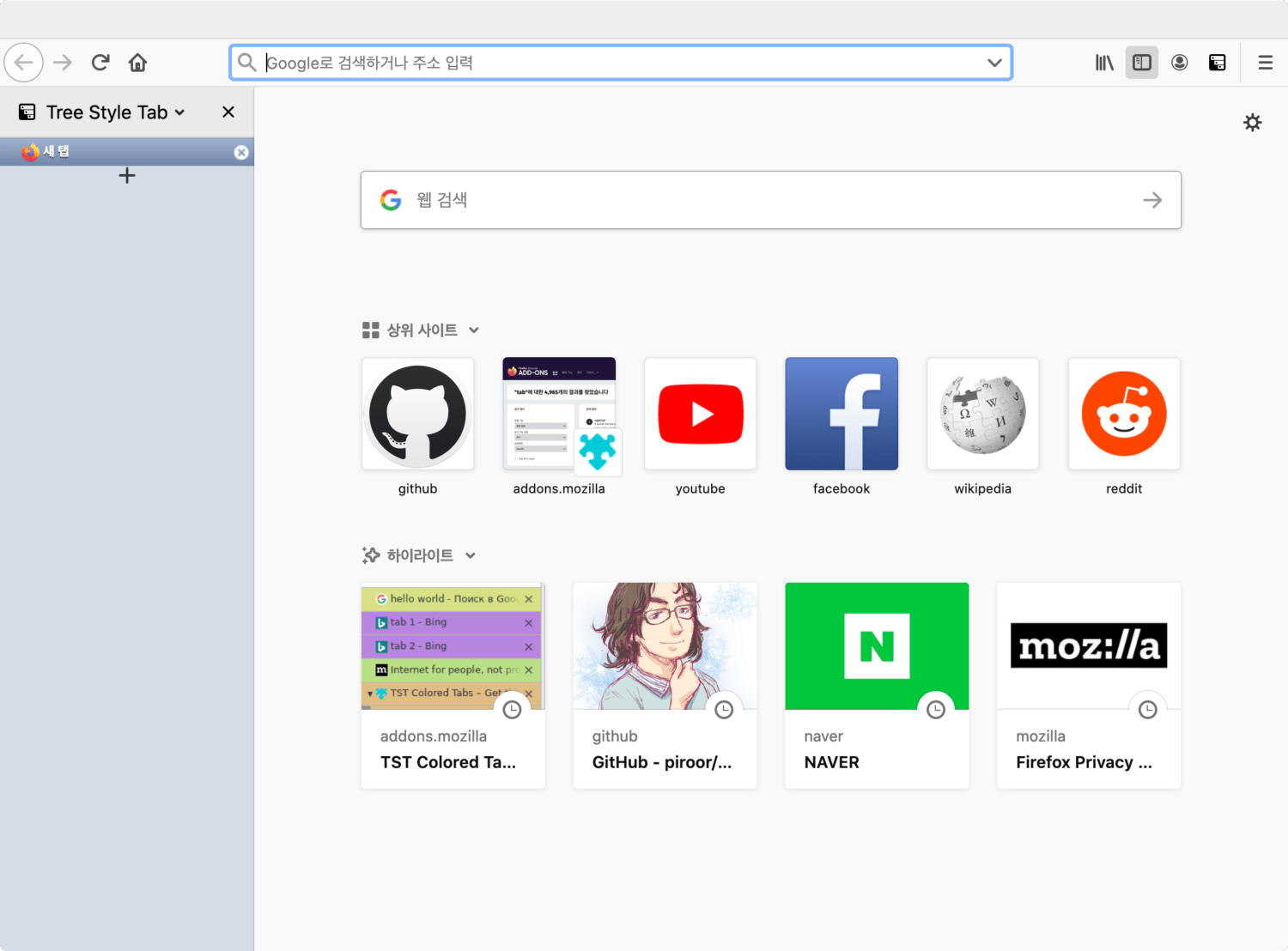Select the 새 탭 tab in sidebar

[x=126, y=152]
